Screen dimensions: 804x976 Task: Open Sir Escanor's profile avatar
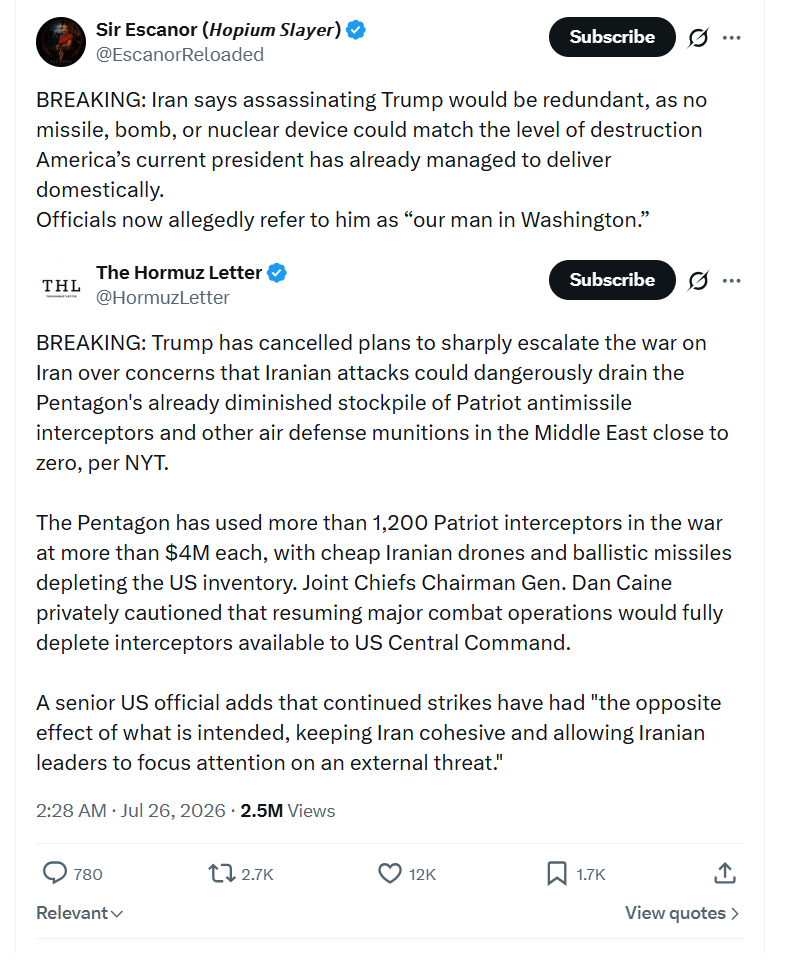point(60,42)
